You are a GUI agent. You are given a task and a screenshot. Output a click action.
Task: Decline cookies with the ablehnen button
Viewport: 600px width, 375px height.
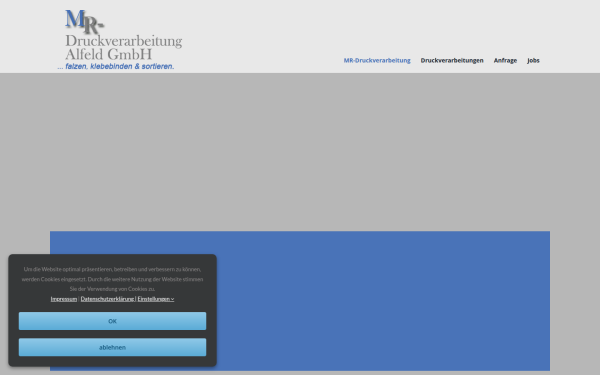112,347
